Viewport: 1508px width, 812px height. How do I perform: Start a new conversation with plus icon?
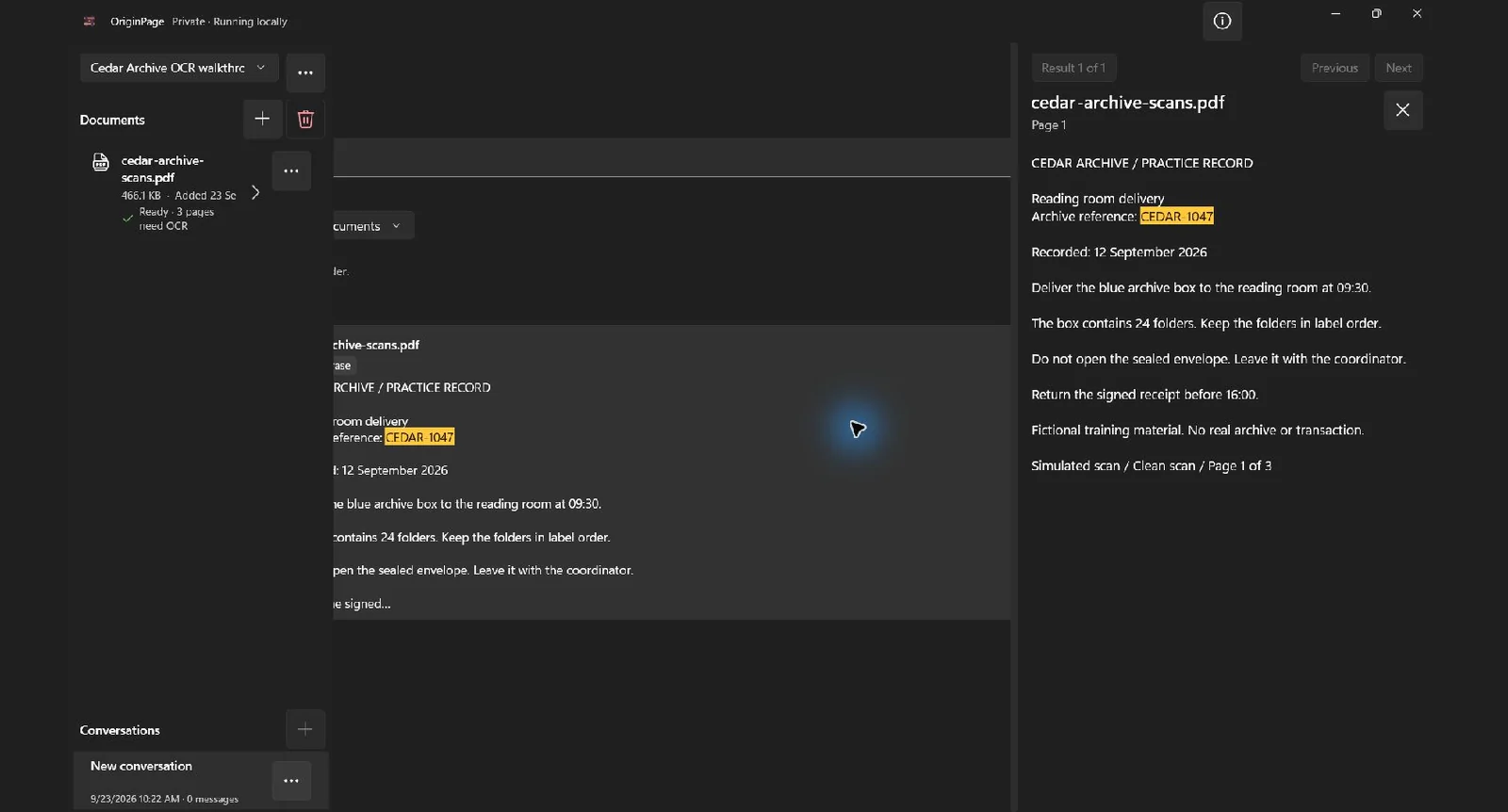point(304,729)
